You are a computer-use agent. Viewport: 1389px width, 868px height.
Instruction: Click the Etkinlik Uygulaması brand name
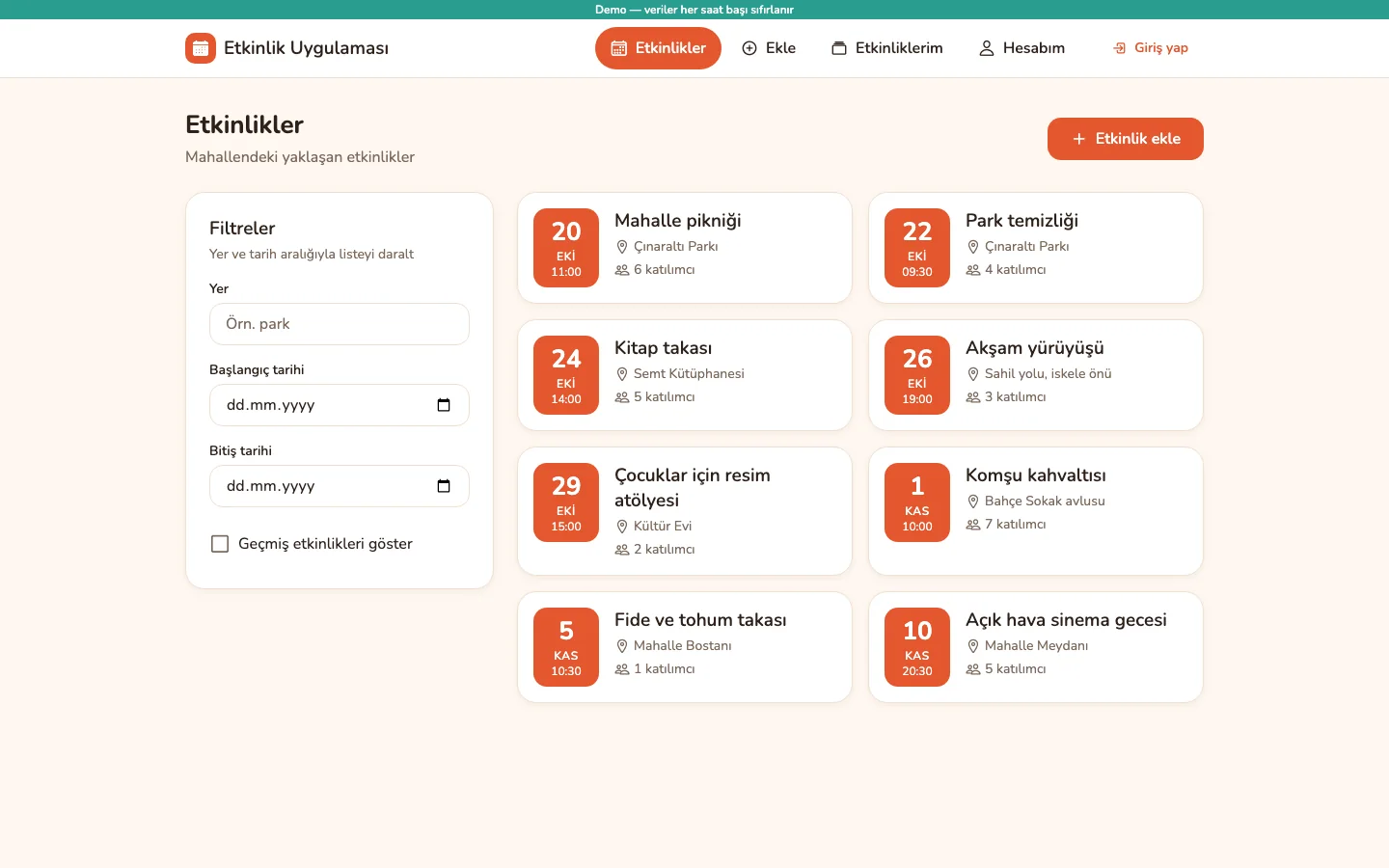[x=306, y=48]
